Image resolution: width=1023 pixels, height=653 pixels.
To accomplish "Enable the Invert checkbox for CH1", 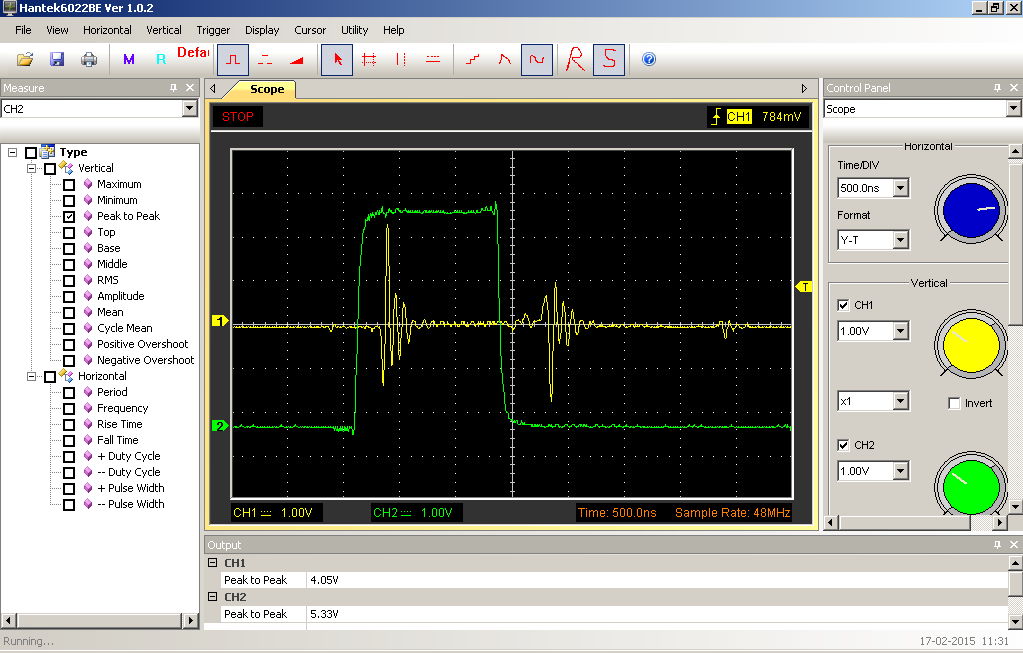I will point(954,403).
